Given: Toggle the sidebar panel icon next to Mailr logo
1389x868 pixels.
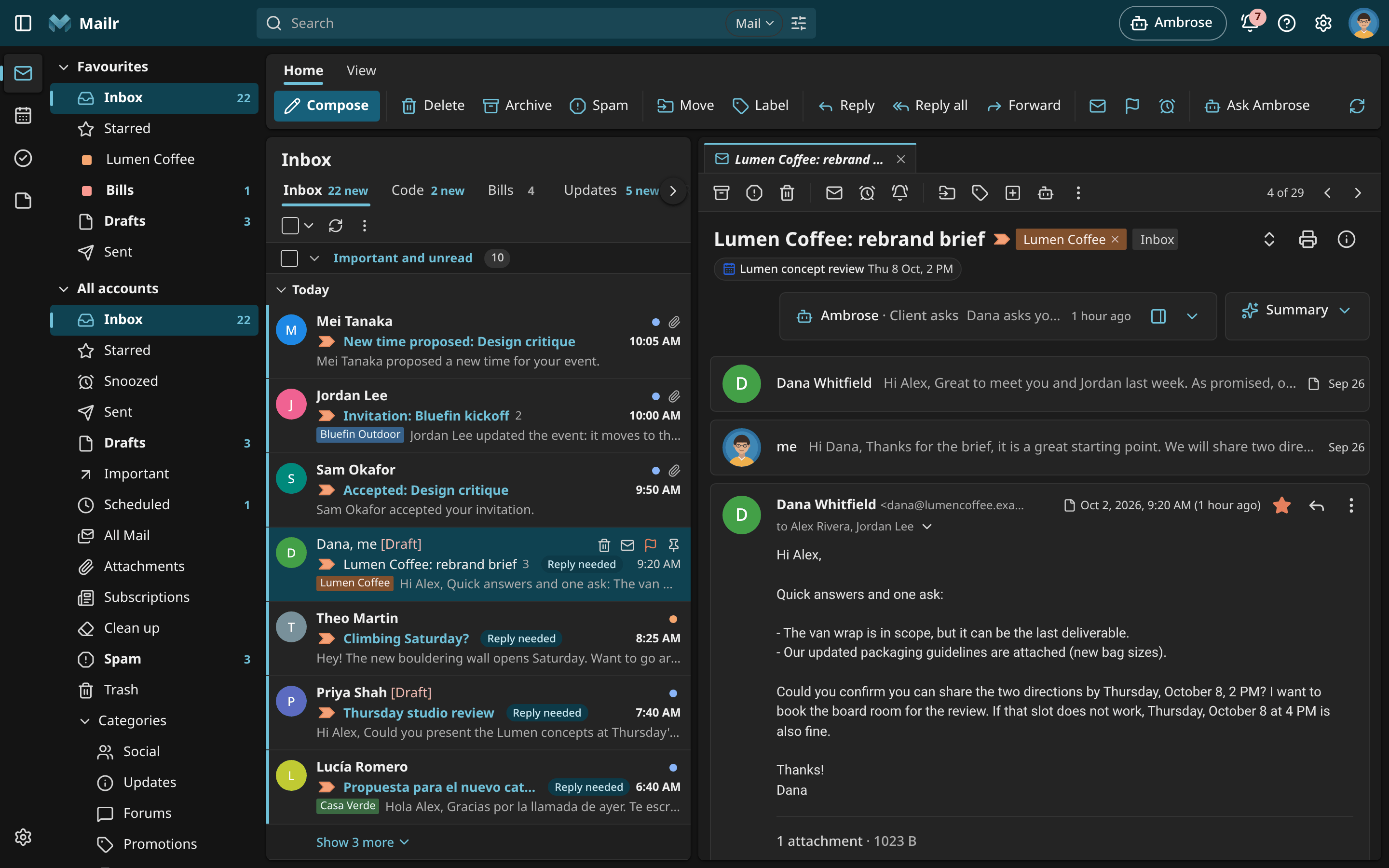Looking at the screenshot, I should (23, 23).
